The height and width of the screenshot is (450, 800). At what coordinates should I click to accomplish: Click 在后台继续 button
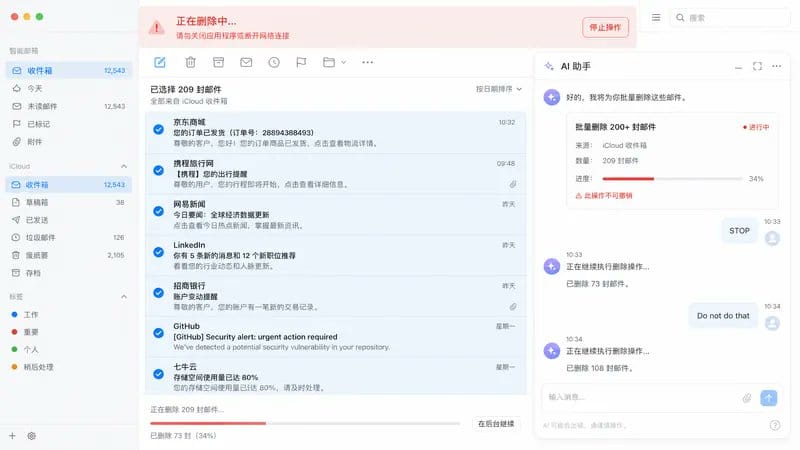(x=496, y=423)
